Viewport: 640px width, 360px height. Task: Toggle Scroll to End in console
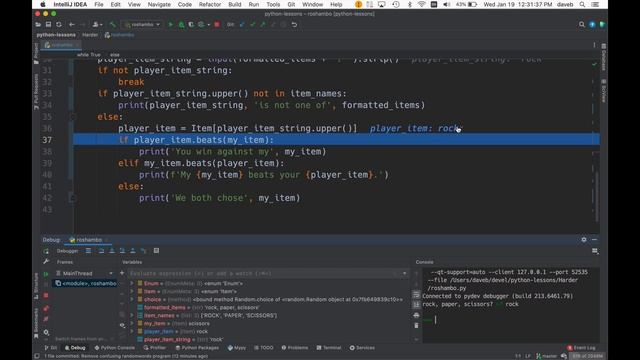click(x=416, y=304)
